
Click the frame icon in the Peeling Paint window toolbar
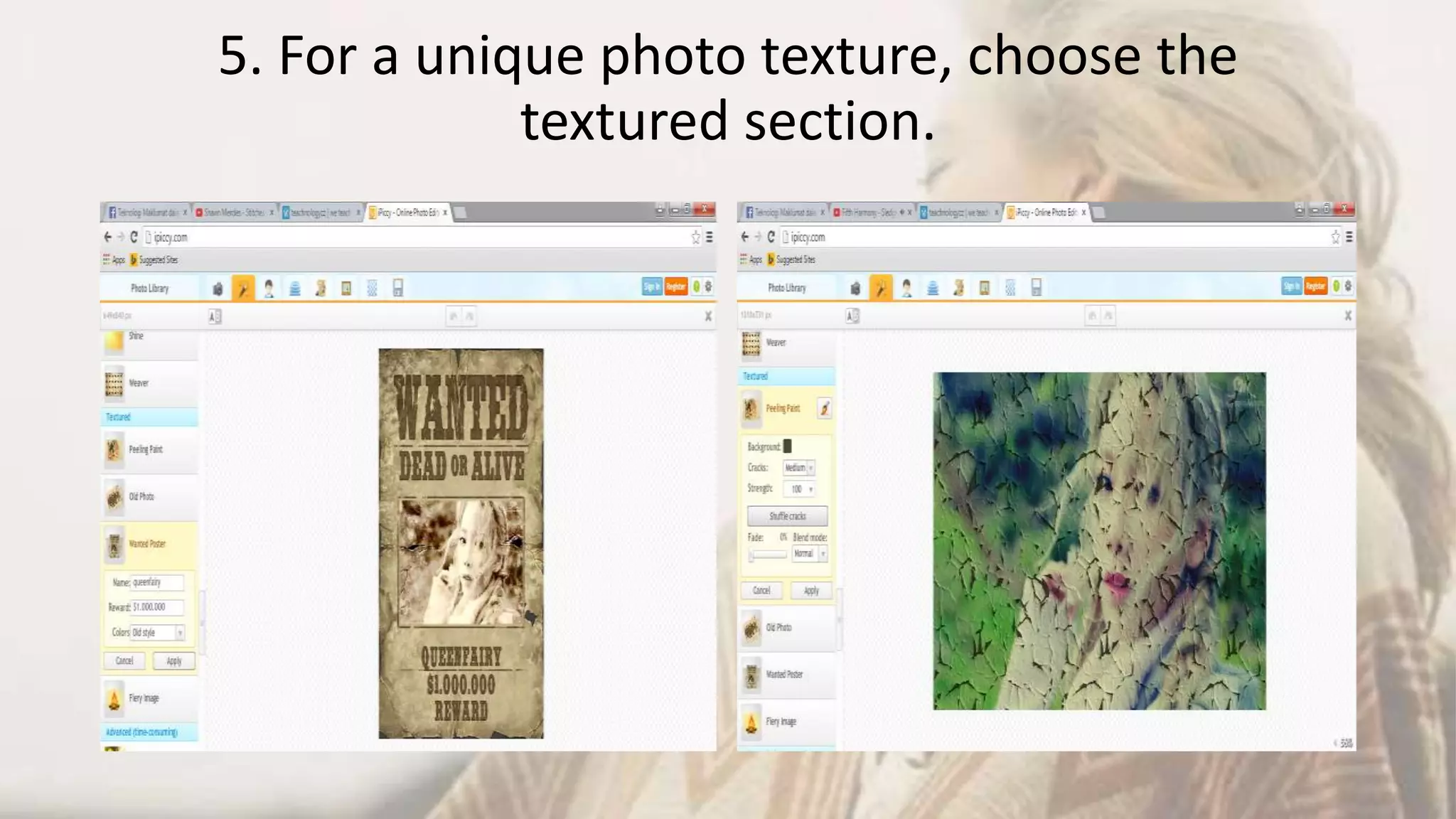pyautogui.click(x=985, y=287)
